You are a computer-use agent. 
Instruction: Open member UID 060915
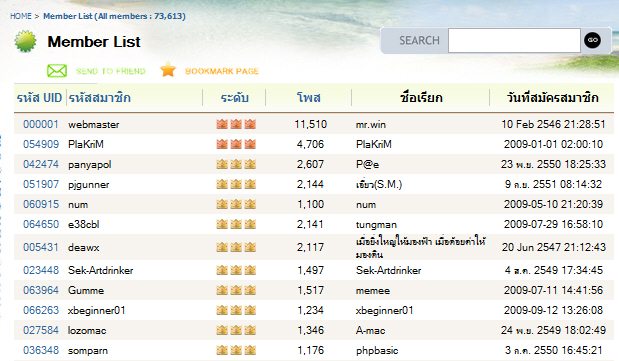pyautogui.click(x=41, y=204)
